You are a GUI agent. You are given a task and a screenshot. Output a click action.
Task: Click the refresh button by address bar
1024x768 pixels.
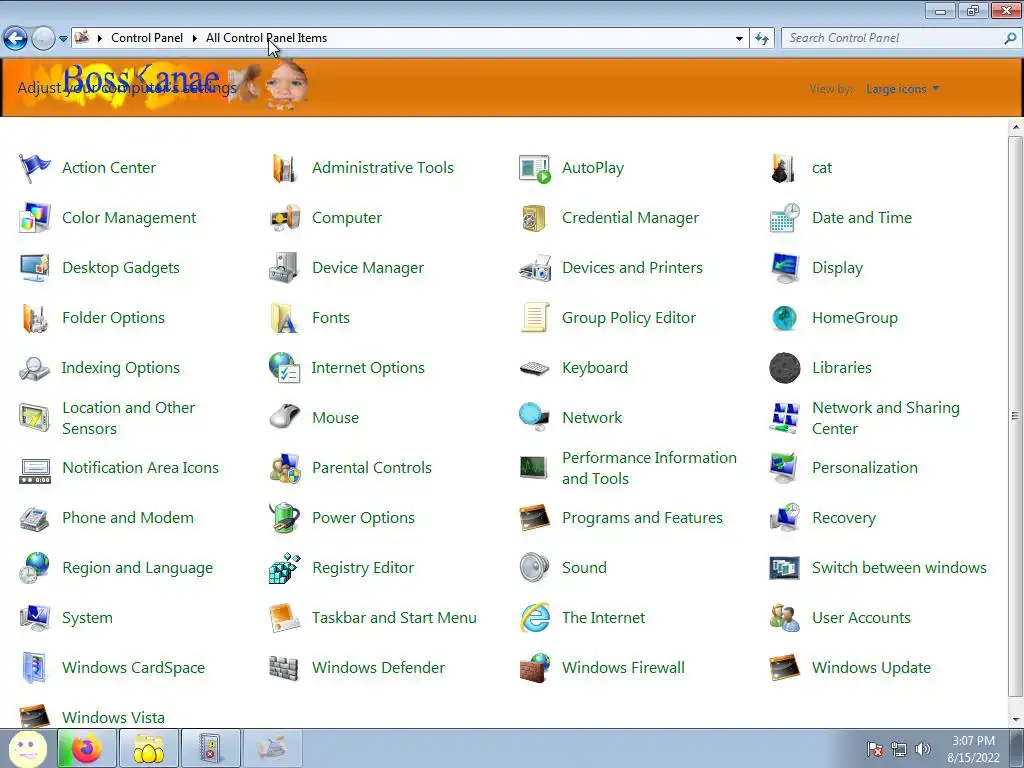click(762, 39)
